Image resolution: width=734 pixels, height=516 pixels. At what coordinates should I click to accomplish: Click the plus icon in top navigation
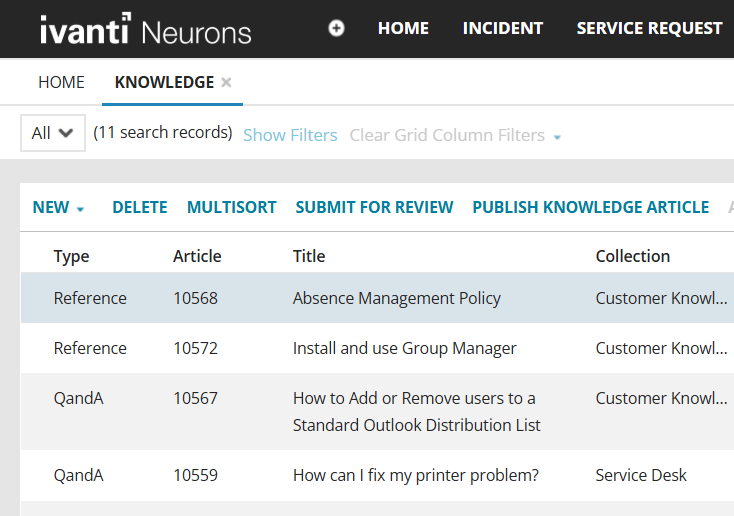(337, 28)
